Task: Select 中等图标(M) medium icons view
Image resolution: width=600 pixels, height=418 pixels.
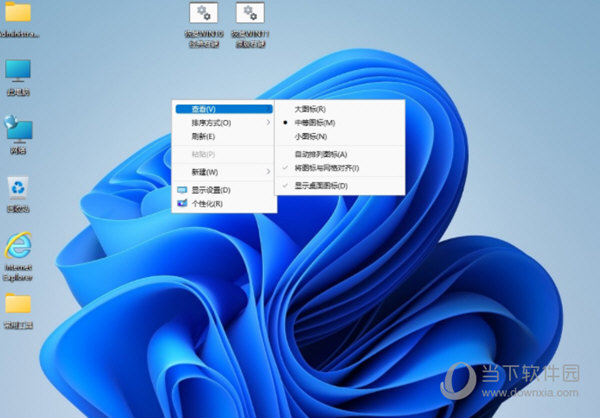Action: click(x=339, y=123)
